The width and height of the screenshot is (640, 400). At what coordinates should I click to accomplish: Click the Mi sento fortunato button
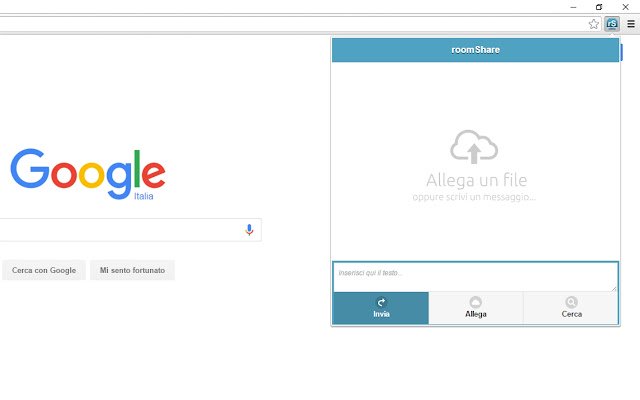(x=132, y=270)
